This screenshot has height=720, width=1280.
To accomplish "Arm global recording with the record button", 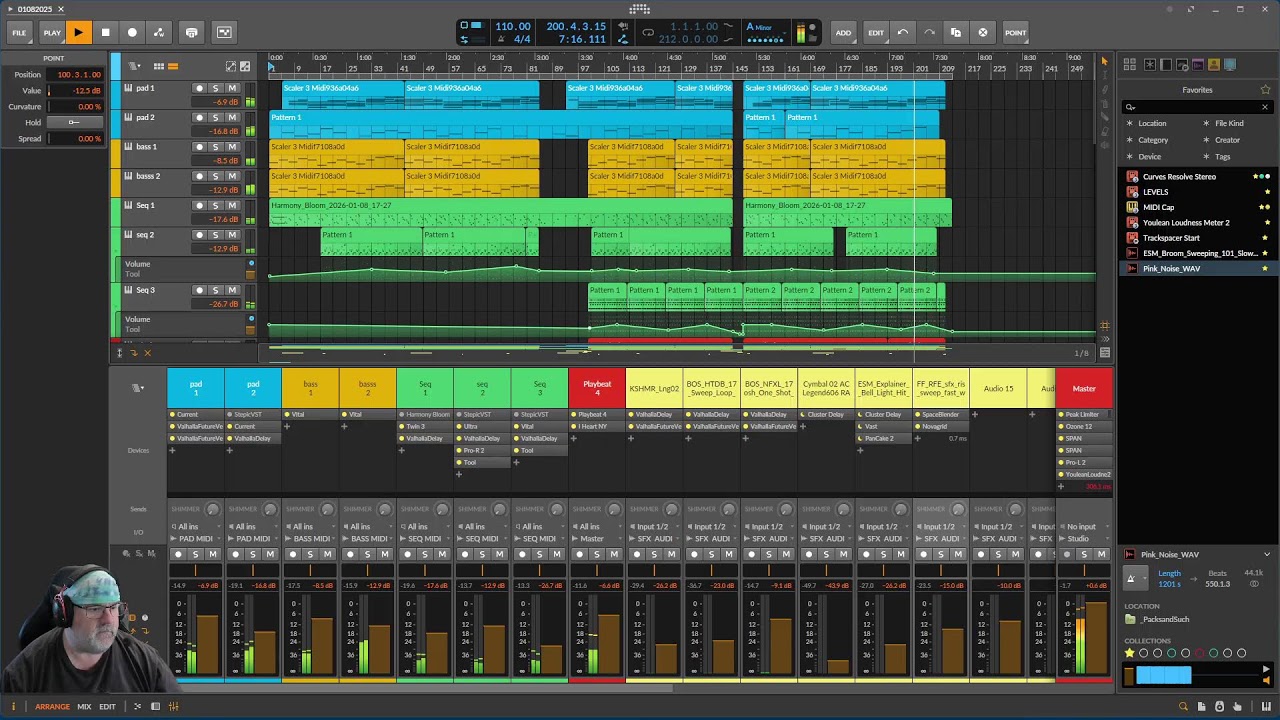I will pos(132,32).
